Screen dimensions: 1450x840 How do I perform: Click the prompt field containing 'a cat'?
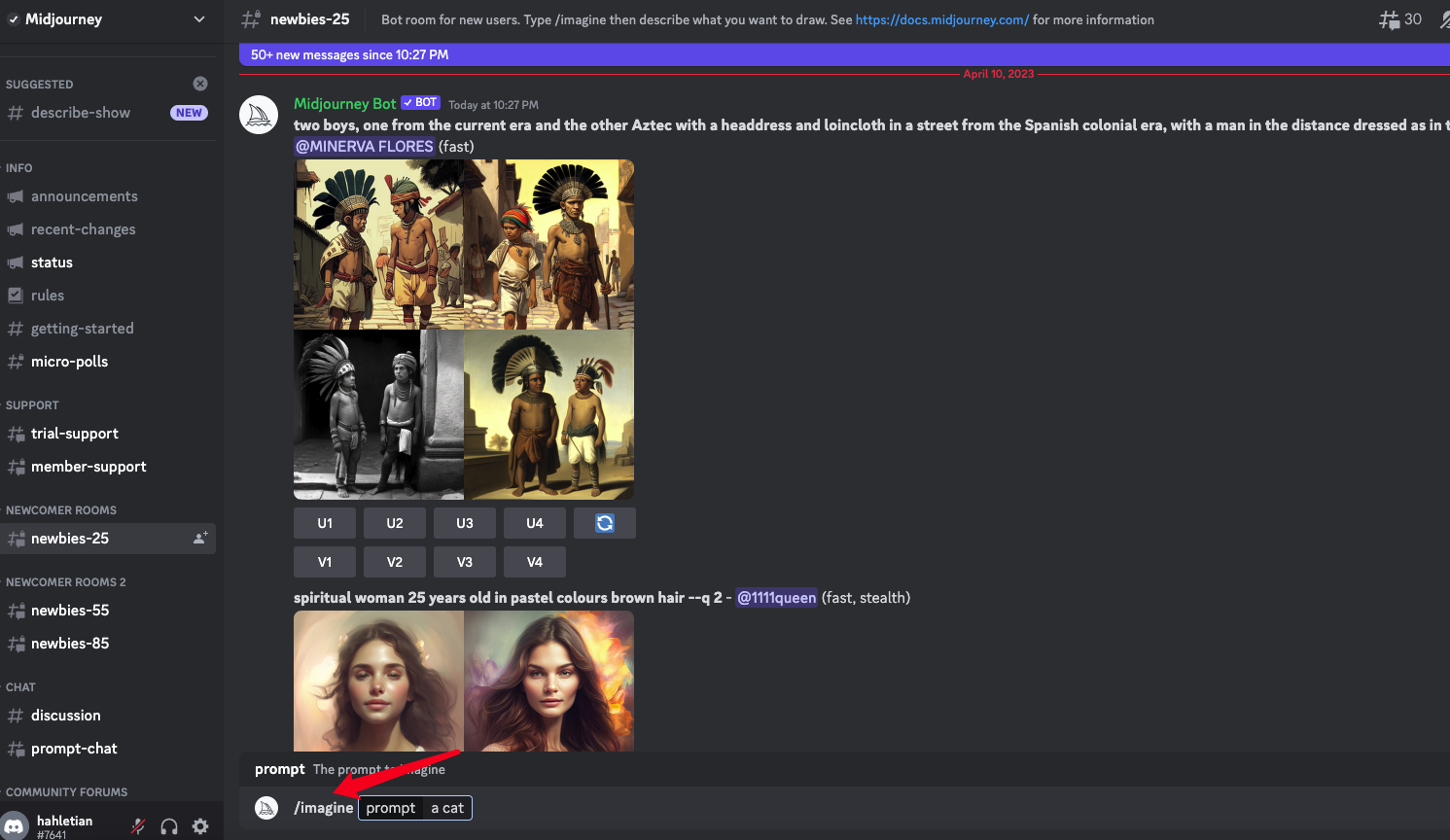tap(415, 808)
